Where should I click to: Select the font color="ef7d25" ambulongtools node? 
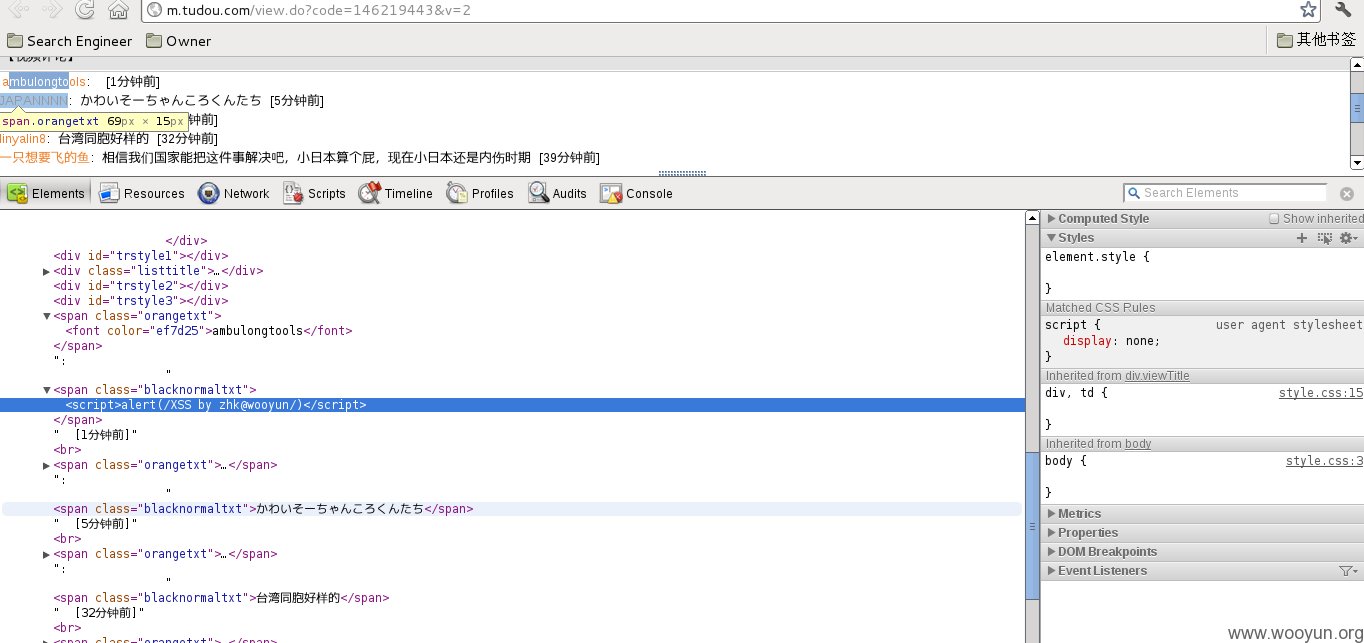pyautogui.click(x=209, y=331)
